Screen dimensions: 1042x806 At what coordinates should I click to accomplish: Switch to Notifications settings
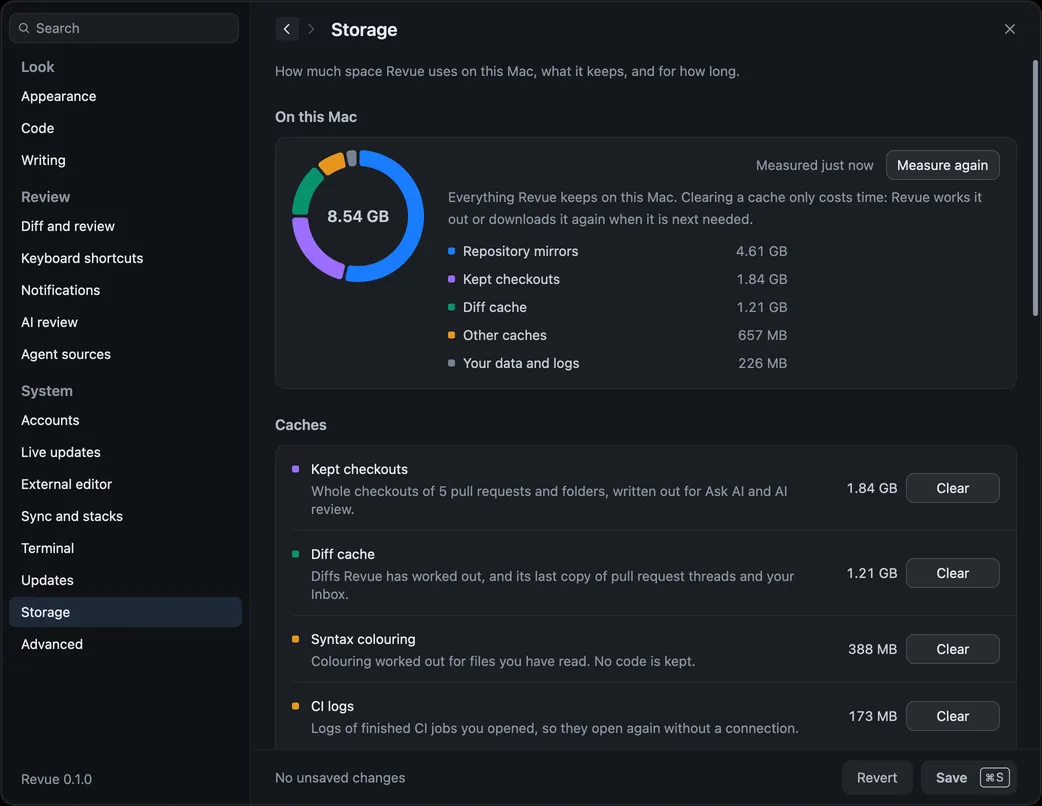pos(125,290)
